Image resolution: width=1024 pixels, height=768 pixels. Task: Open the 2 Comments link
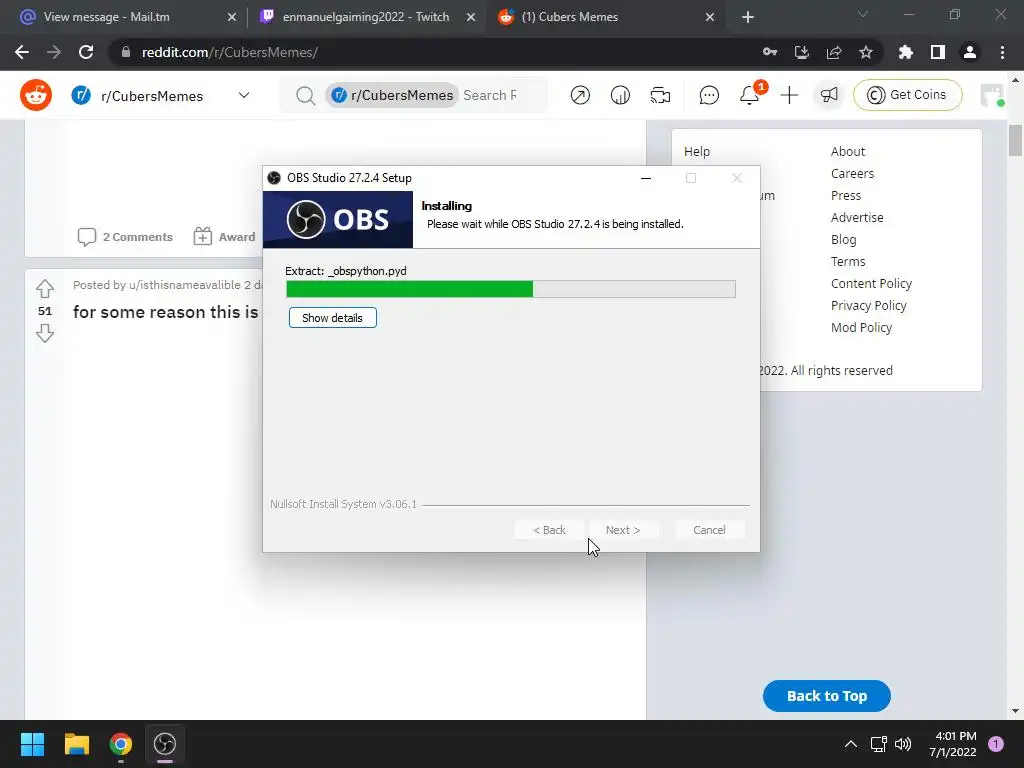[125, 236]
